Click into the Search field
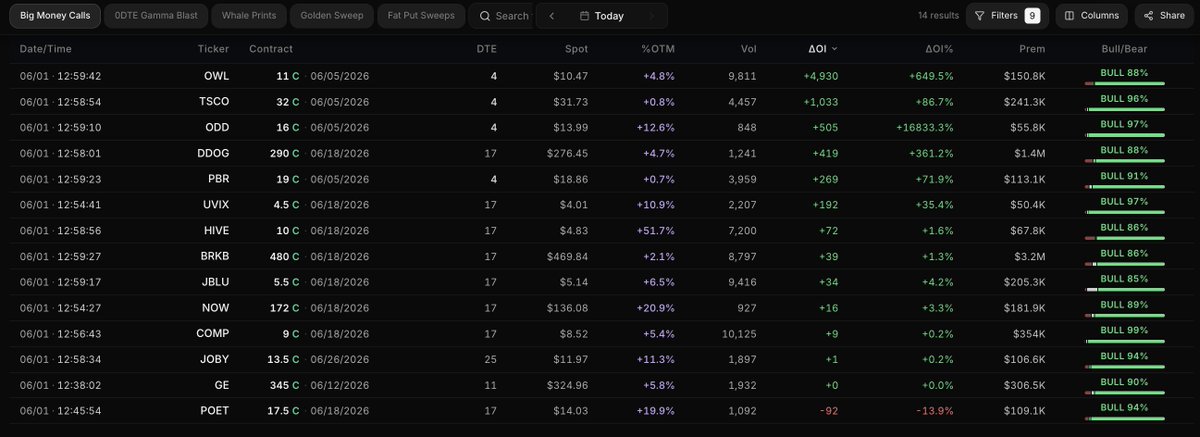 tap(503, 16)
